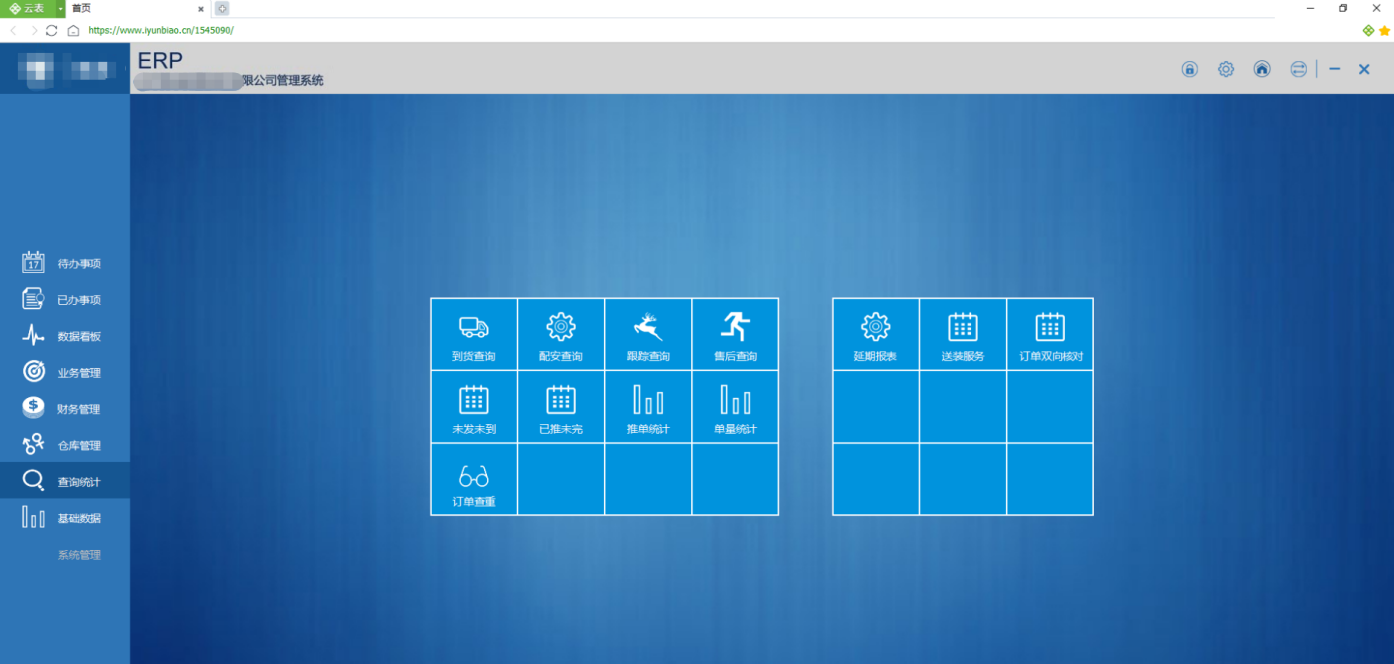Viewport: 1394px width, 664px height.
Task: Open the 订单双向核对 calendar tile
Action: pyautogui.click(x=1050, y=334)
